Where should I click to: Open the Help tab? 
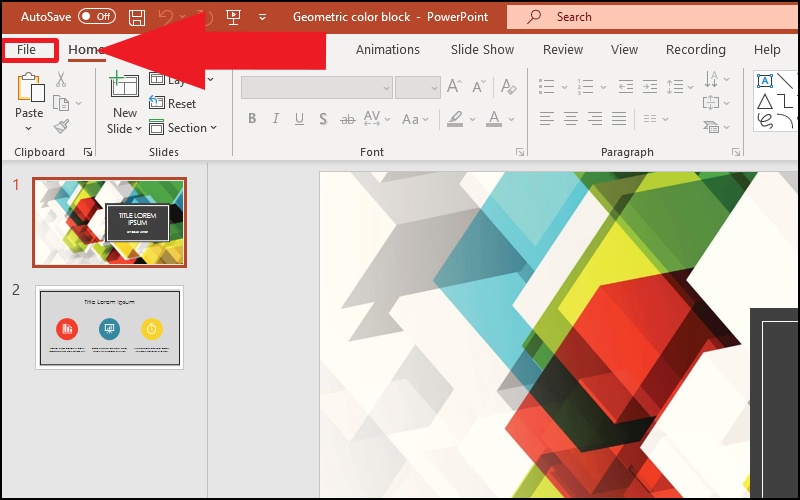click(767, 49)
